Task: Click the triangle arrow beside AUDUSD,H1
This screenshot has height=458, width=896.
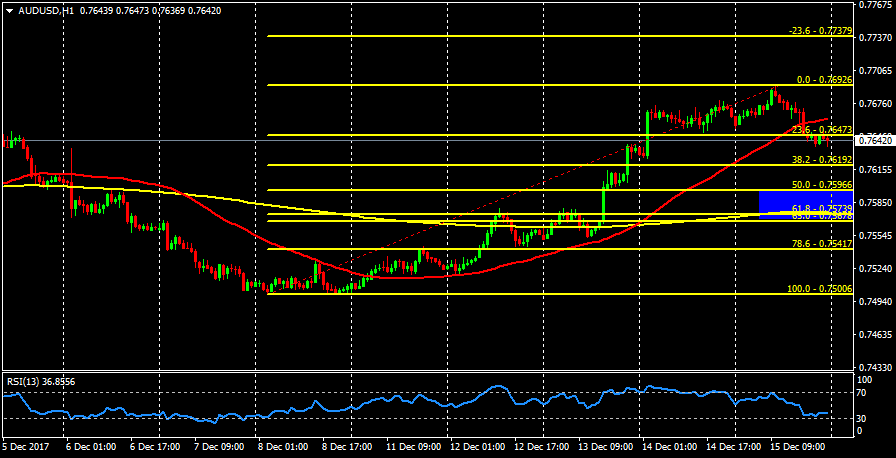Action: click(9, 9)
